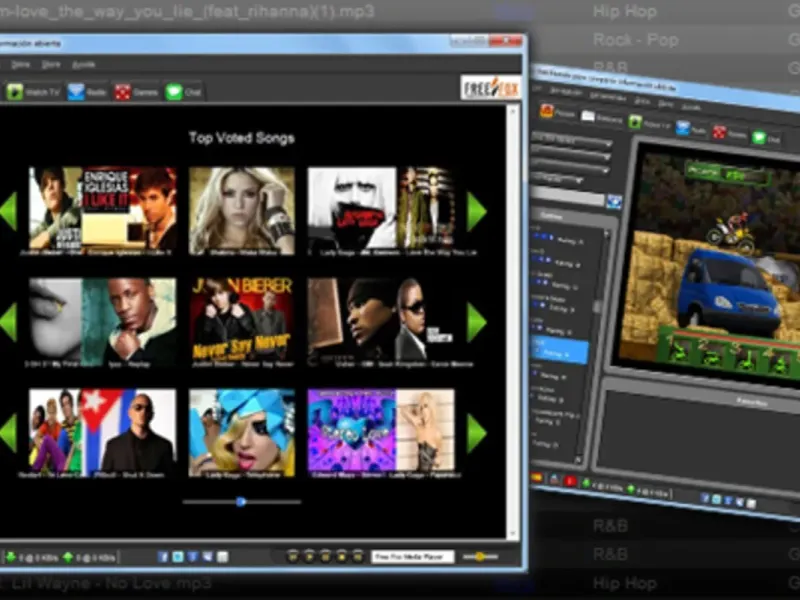Click the orange first toolbar icon in back window
The width and height of the screenshot is (800, 600).
(x=547, y=111)
